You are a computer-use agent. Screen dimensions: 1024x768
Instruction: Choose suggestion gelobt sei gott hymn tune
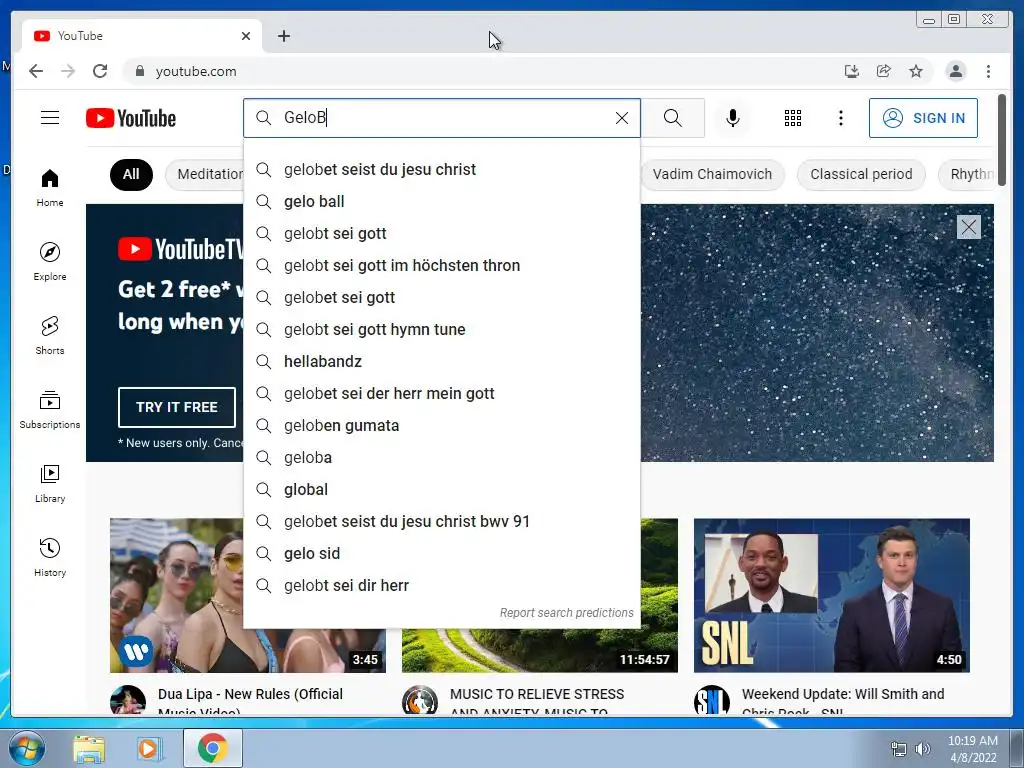pos(442,329)
